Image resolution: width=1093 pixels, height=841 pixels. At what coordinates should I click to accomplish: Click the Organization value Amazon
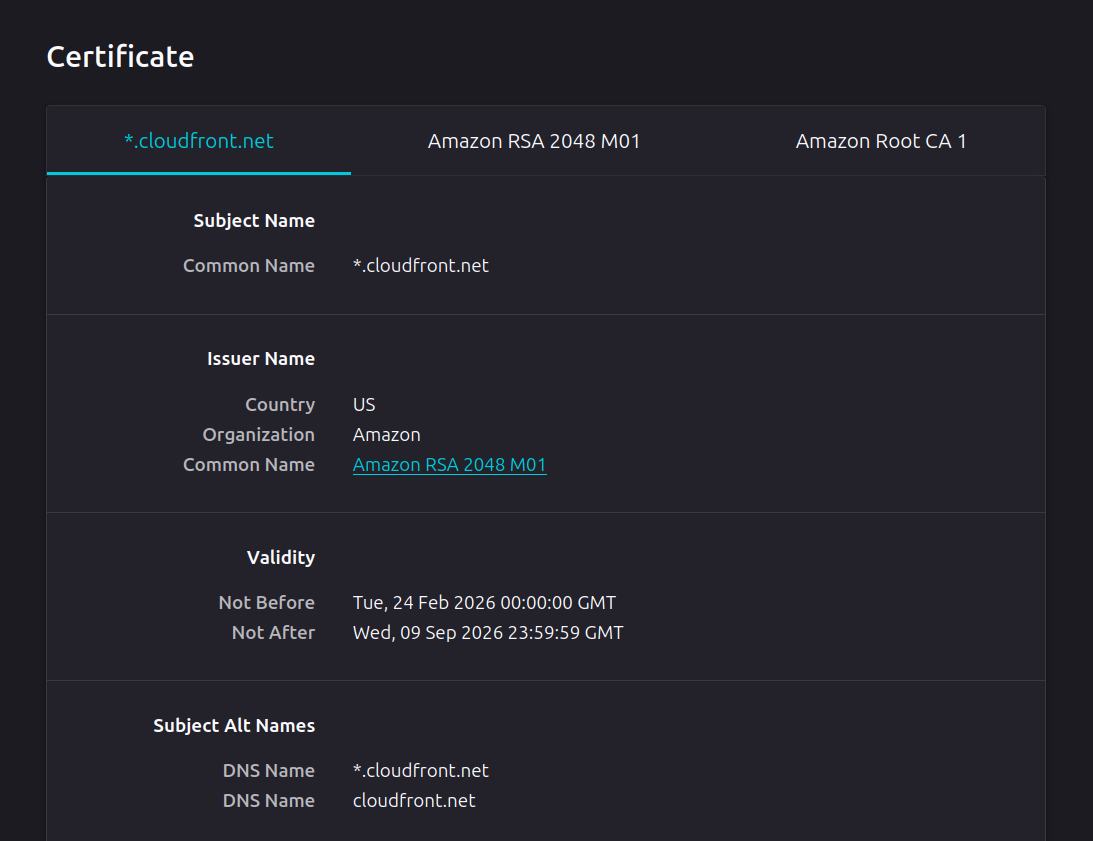tap(386, 435)
